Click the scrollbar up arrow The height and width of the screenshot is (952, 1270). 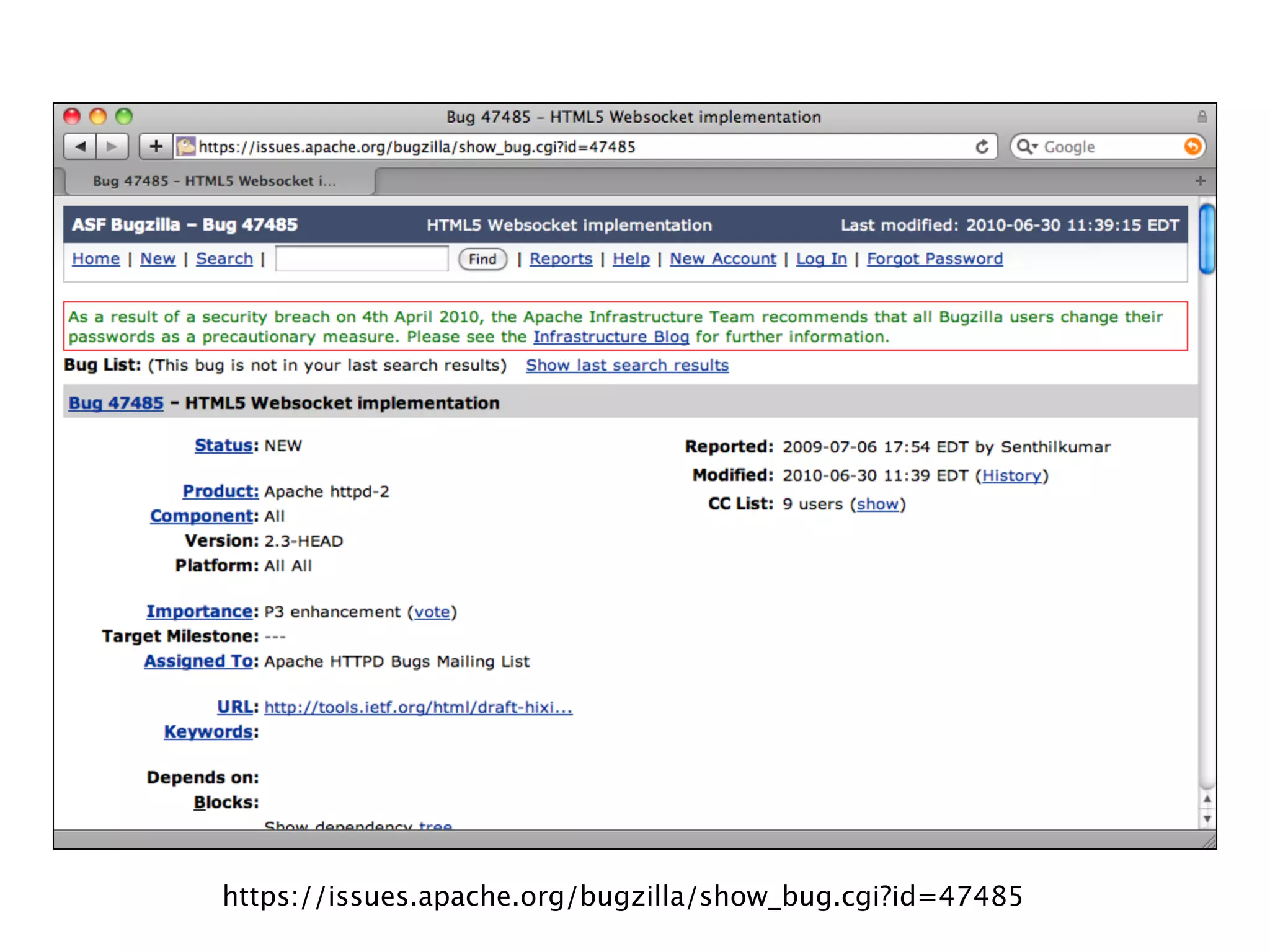coord(1207,799)
